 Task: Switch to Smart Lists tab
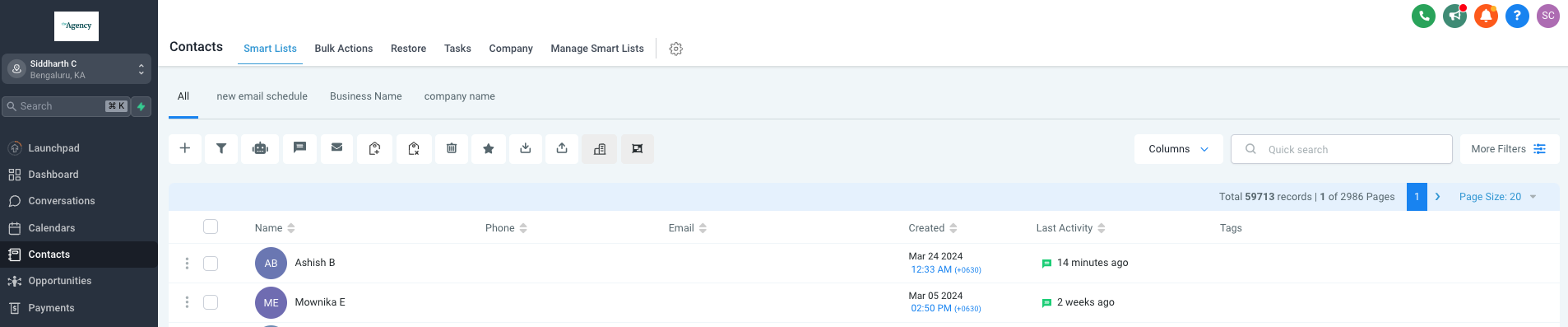[x=270, y=49]
